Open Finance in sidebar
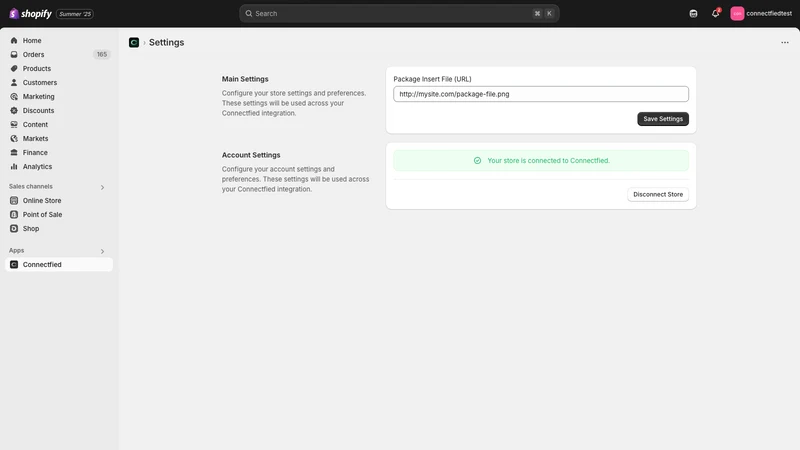This screenshot has height=450, width=800. click(x=35, y=153)
